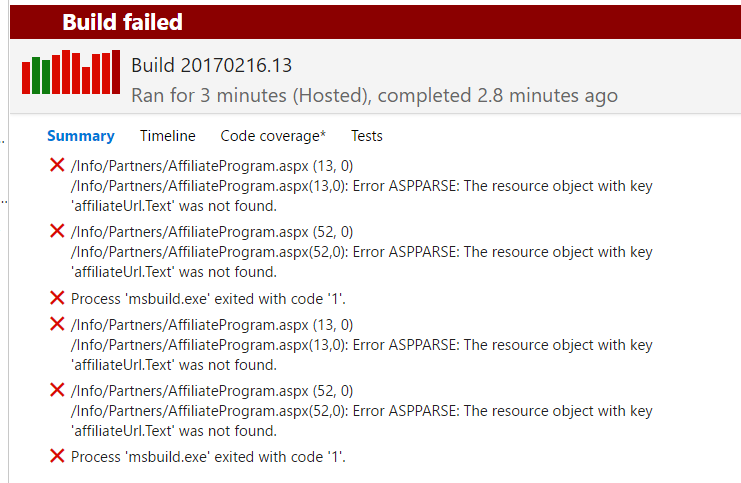Click error icon beside first msbuild.exe exit message
741x483 pixels.
[x=57, y=298]
